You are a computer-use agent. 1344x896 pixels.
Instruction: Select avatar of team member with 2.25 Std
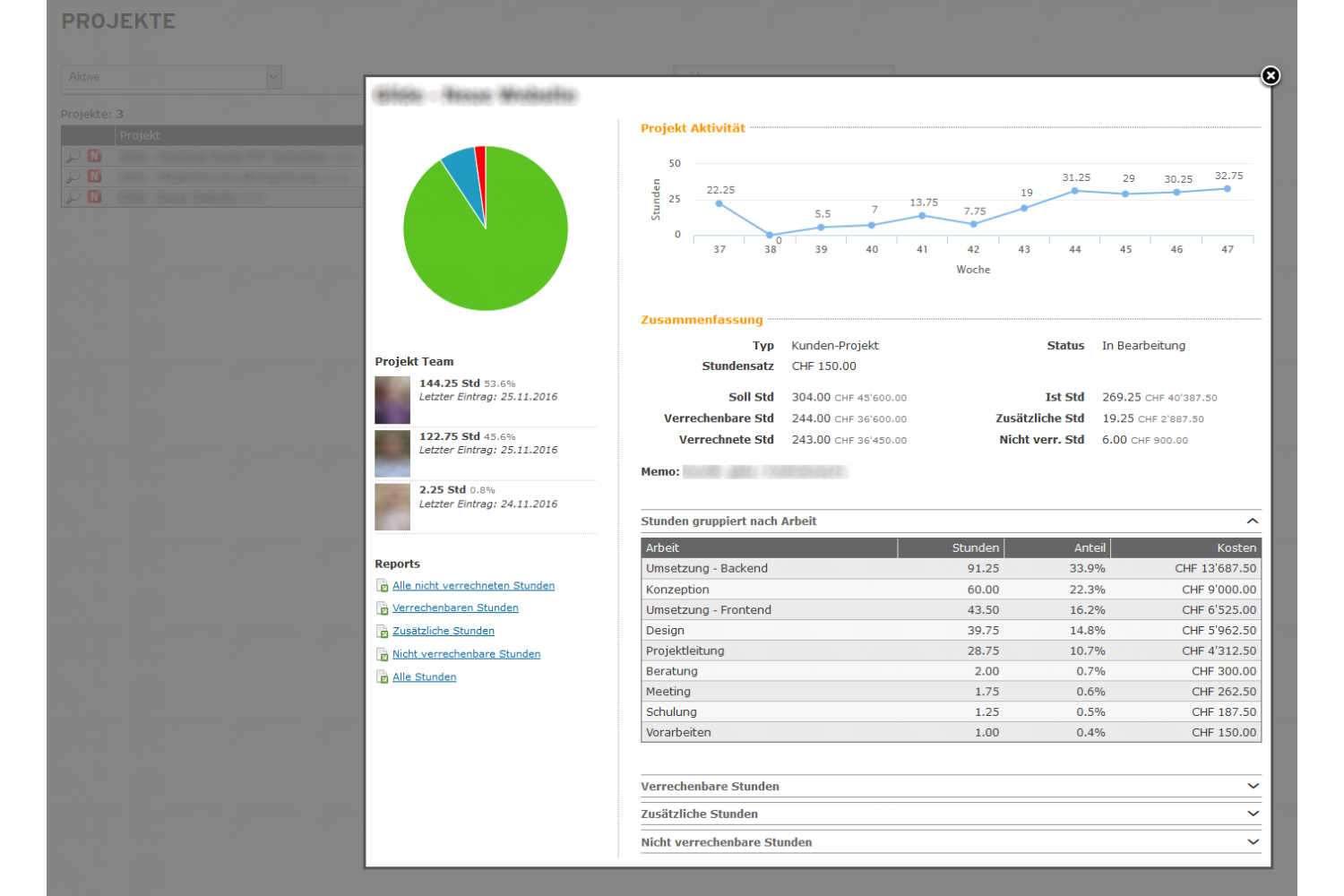point(392,507)
